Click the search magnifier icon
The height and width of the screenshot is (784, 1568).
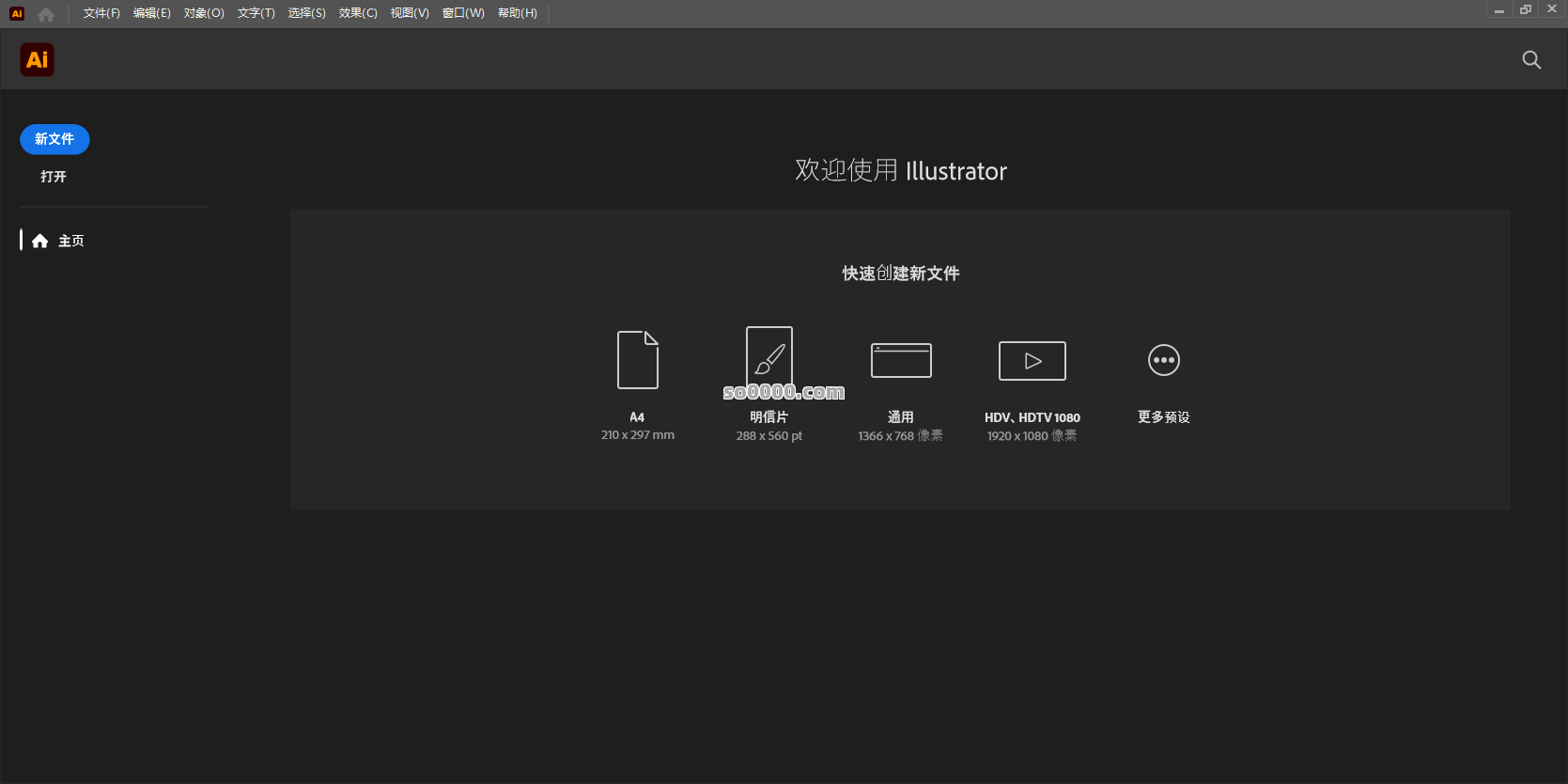pos(1531,60)
